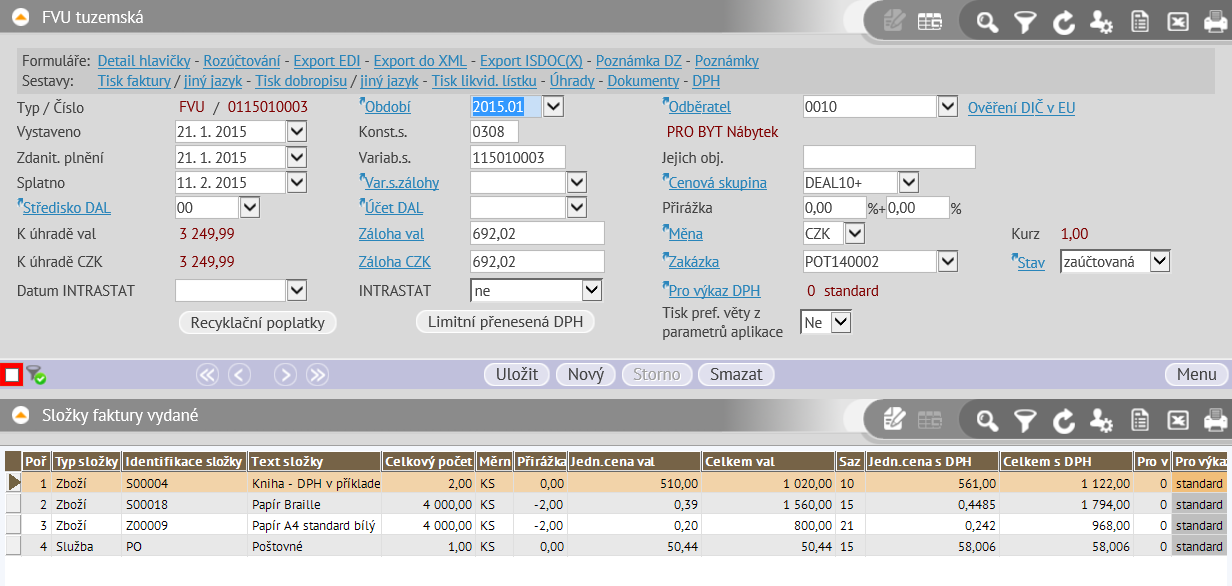Click the printer icon in FVU tuzemská toolbar
This screenshot has width=1232, height=586.
[x=1215, y=21]
